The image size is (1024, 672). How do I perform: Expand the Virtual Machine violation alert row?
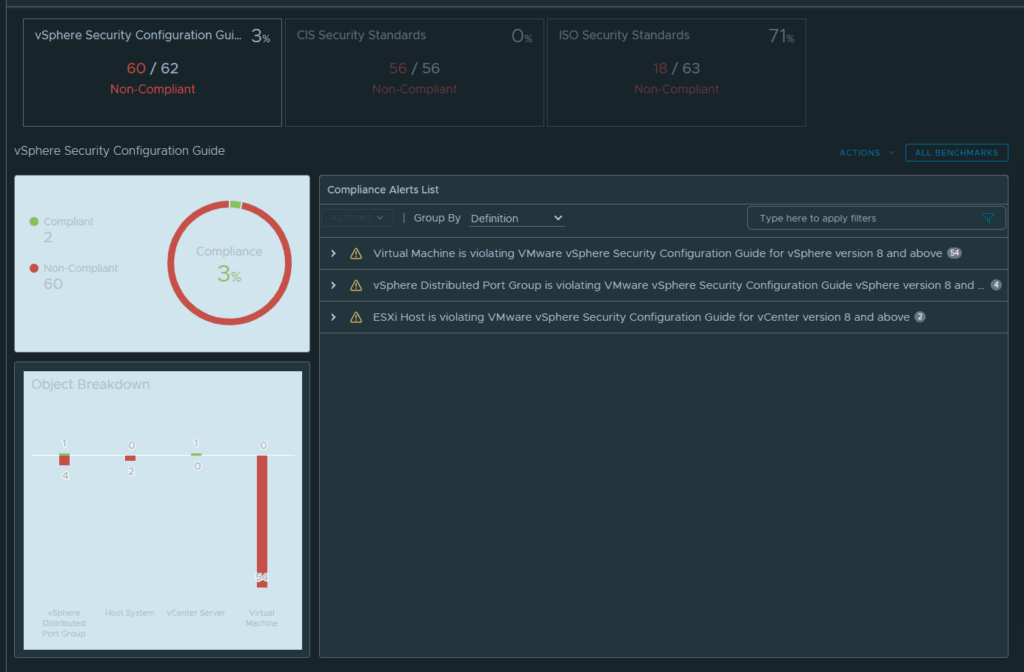333,253
